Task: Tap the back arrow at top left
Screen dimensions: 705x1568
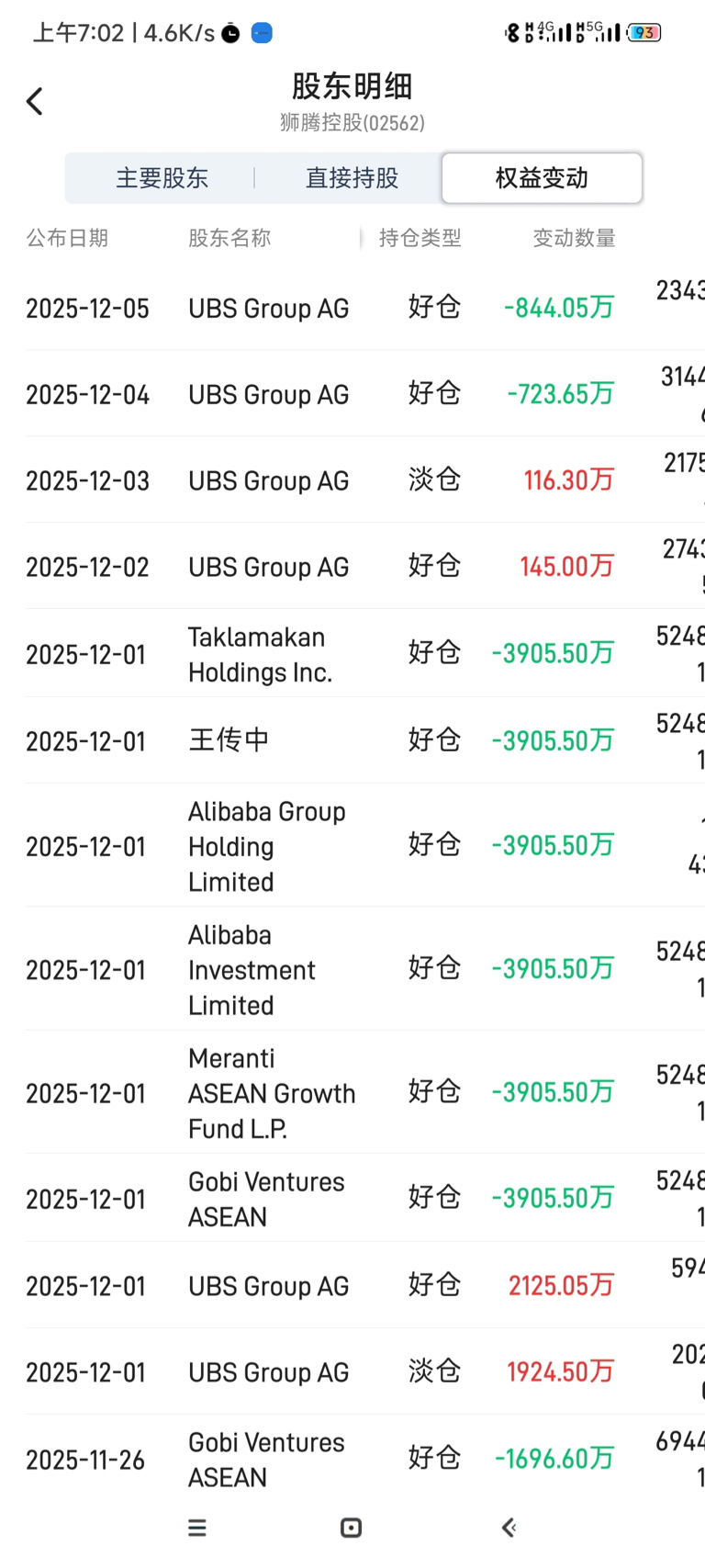Action: tap(35, 101)
